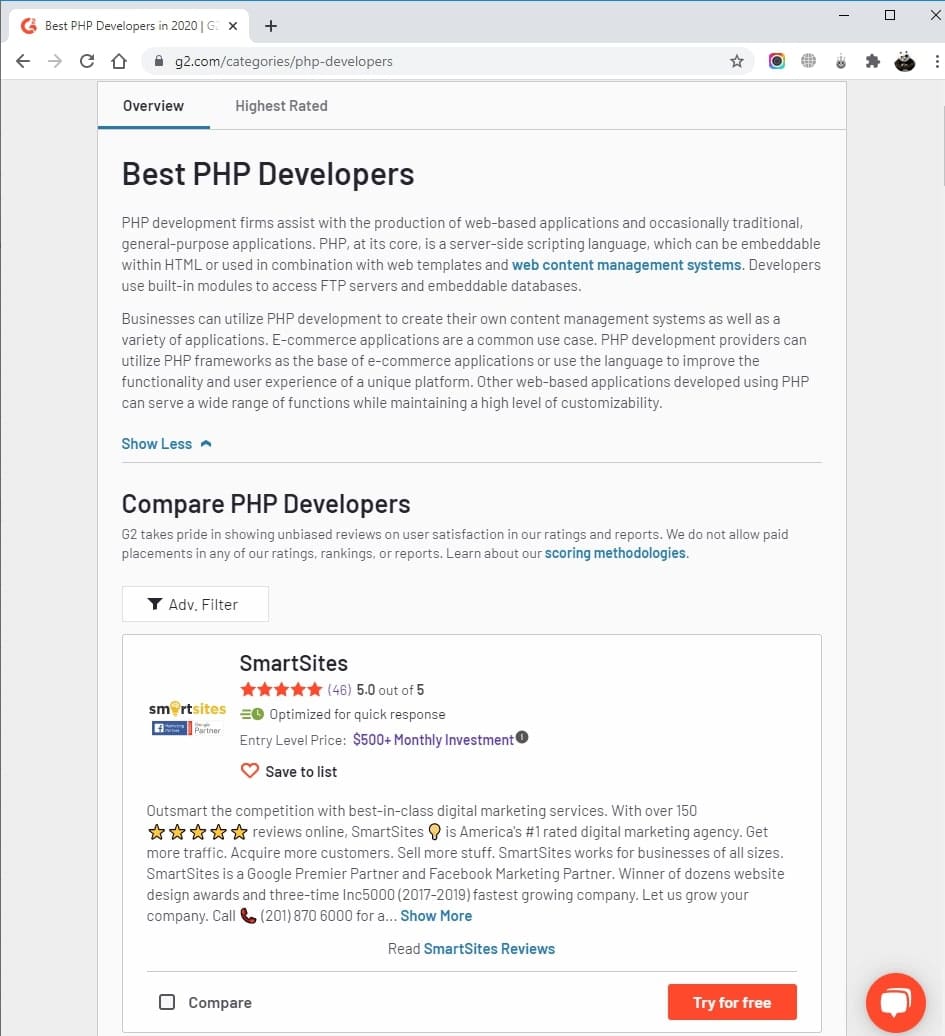This screenshot has height=1036, width=945.
Task: Click the 5.0 out of 5 rating text
Action: 391,690
